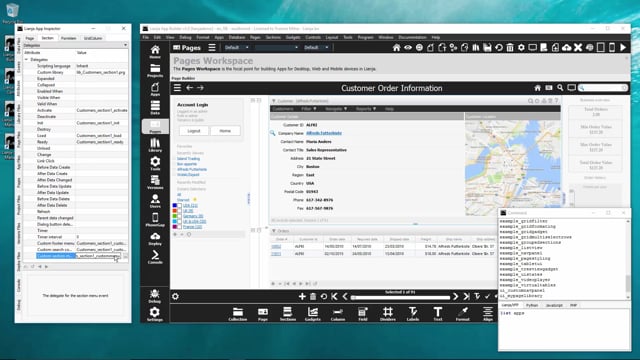Check the UK & USA checkbox in the Instant Selections list
The height and width of the screenshot is (360, 640).
point(179,222)
